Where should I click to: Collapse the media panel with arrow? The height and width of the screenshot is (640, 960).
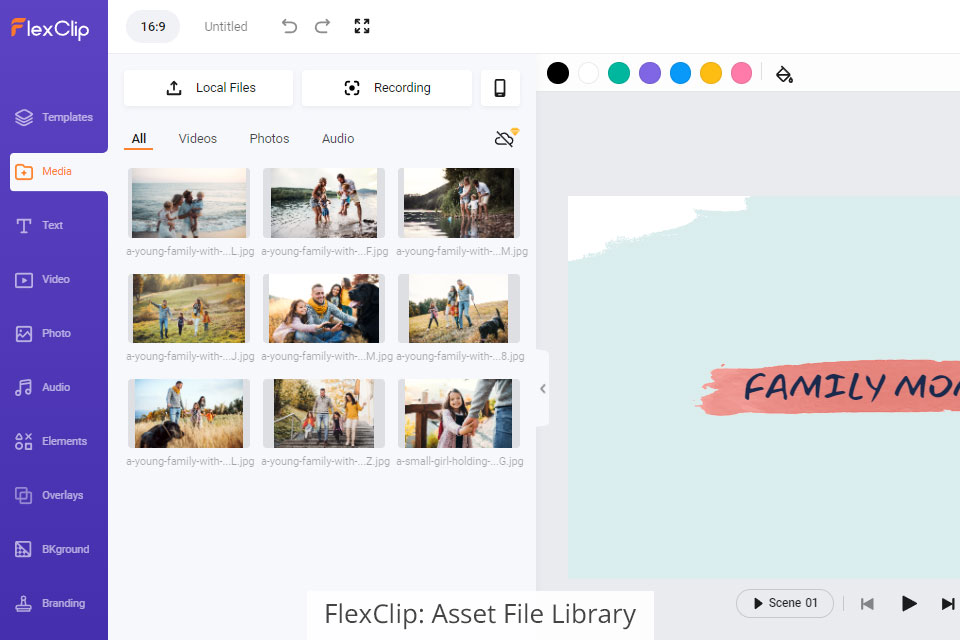pos(542,389)
